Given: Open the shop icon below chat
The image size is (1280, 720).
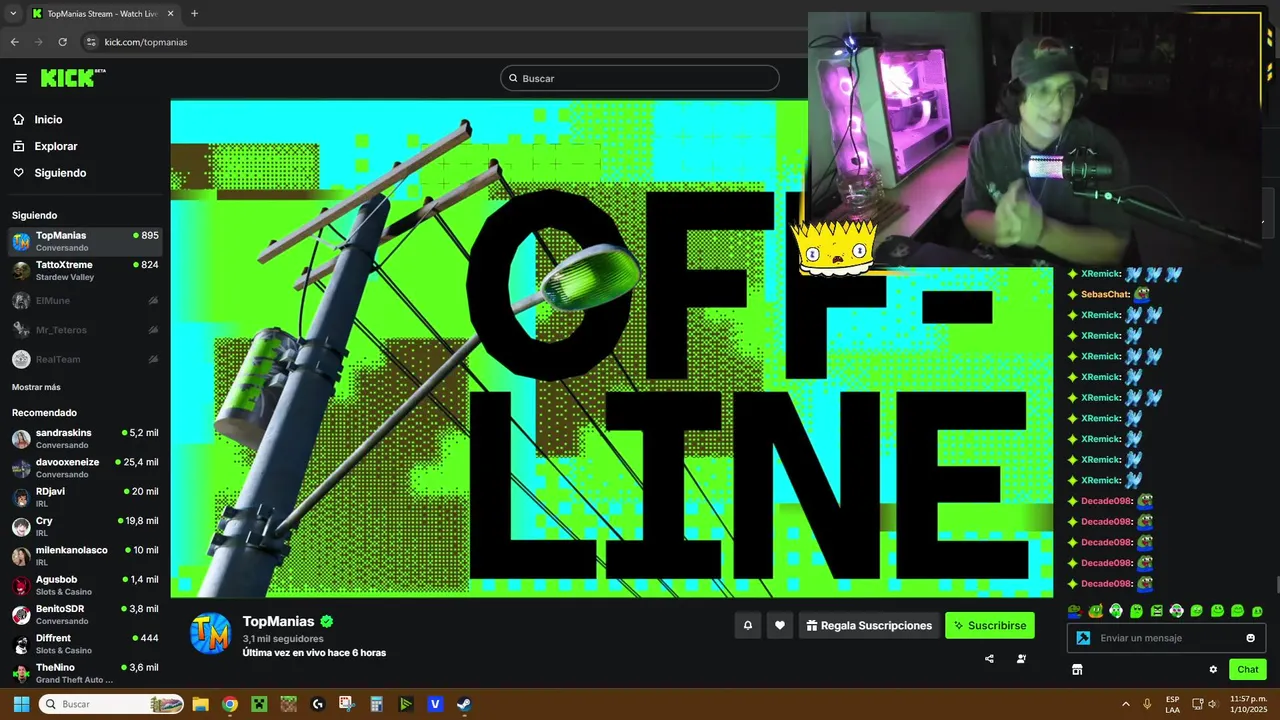Looking at the screenshot, I should pos(1077,669).
